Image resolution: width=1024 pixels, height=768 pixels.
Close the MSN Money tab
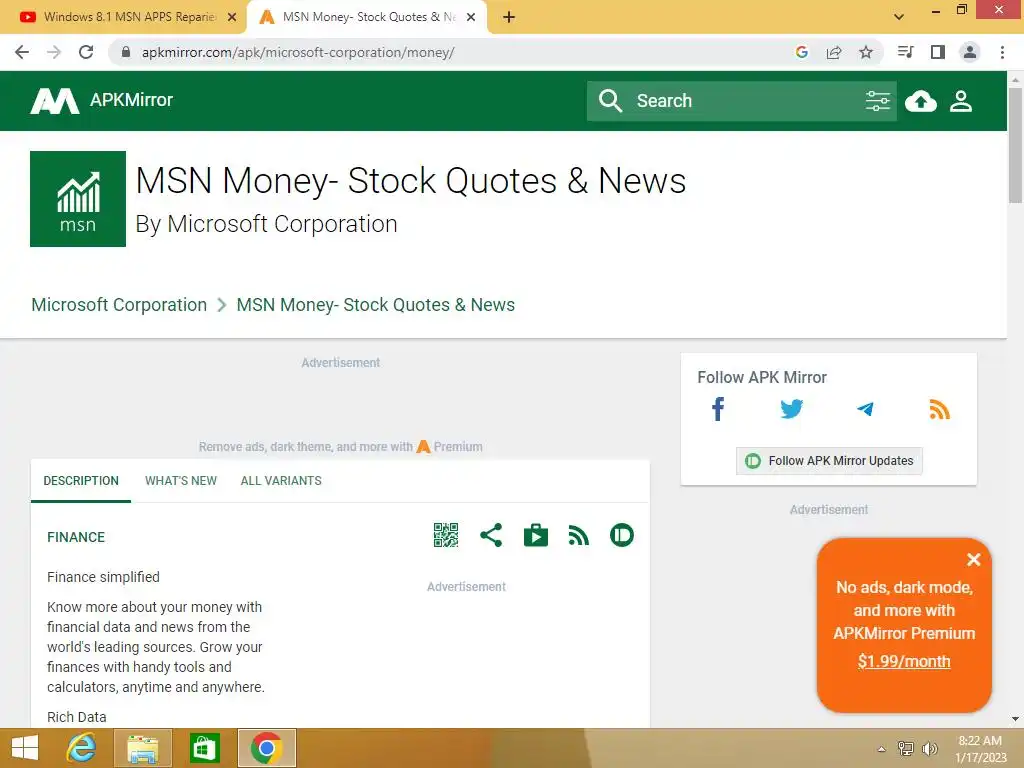coord(471,17)
